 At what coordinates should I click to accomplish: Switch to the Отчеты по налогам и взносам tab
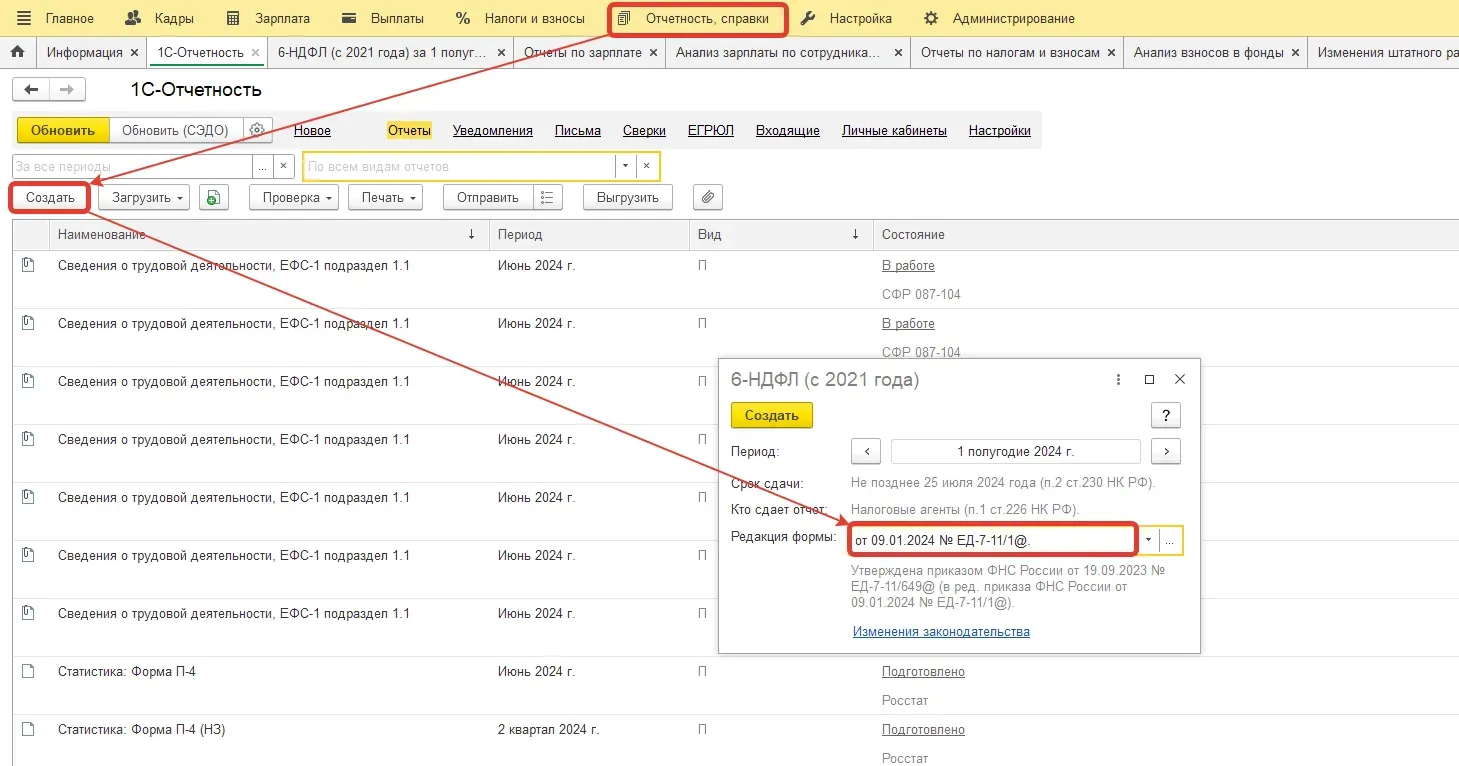[x=1010, y=52]
